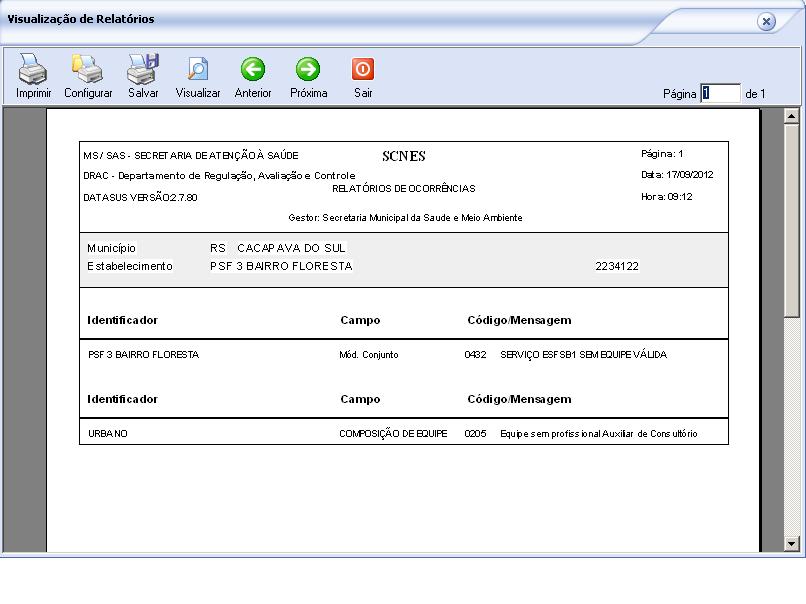Click the scrollbar up arrow
806x604 pixels.
[x=792, y=116]
